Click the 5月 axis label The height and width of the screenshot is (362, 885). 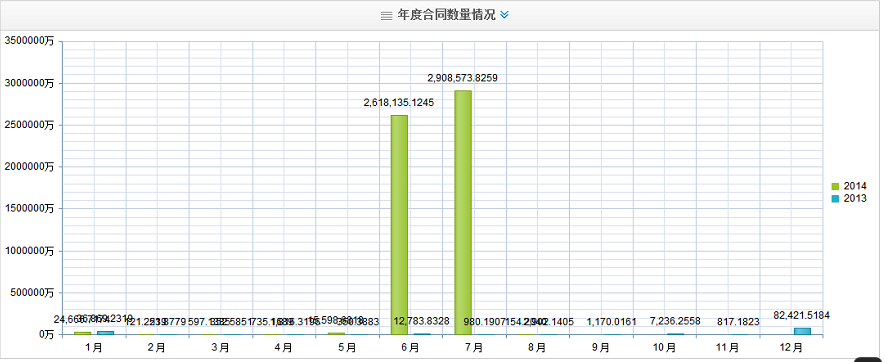pos(347,347)
